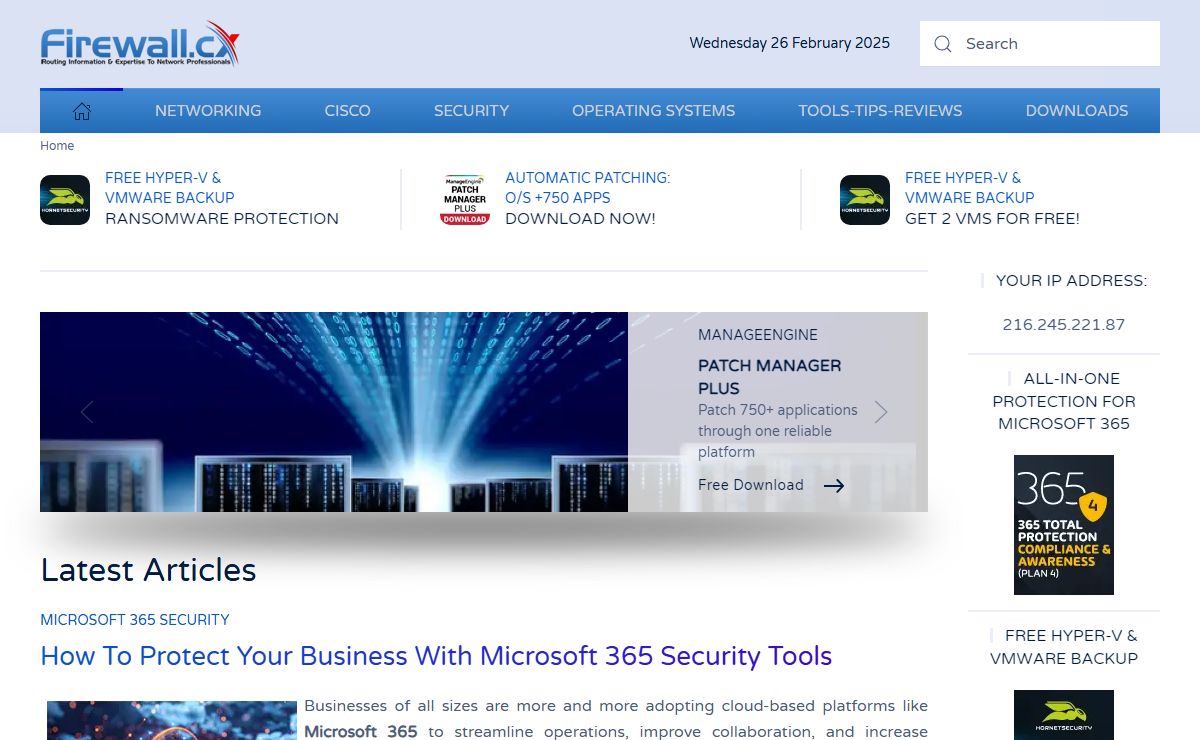Click the slider banner server image
1200x740 pixels.
tap(334, 412)
